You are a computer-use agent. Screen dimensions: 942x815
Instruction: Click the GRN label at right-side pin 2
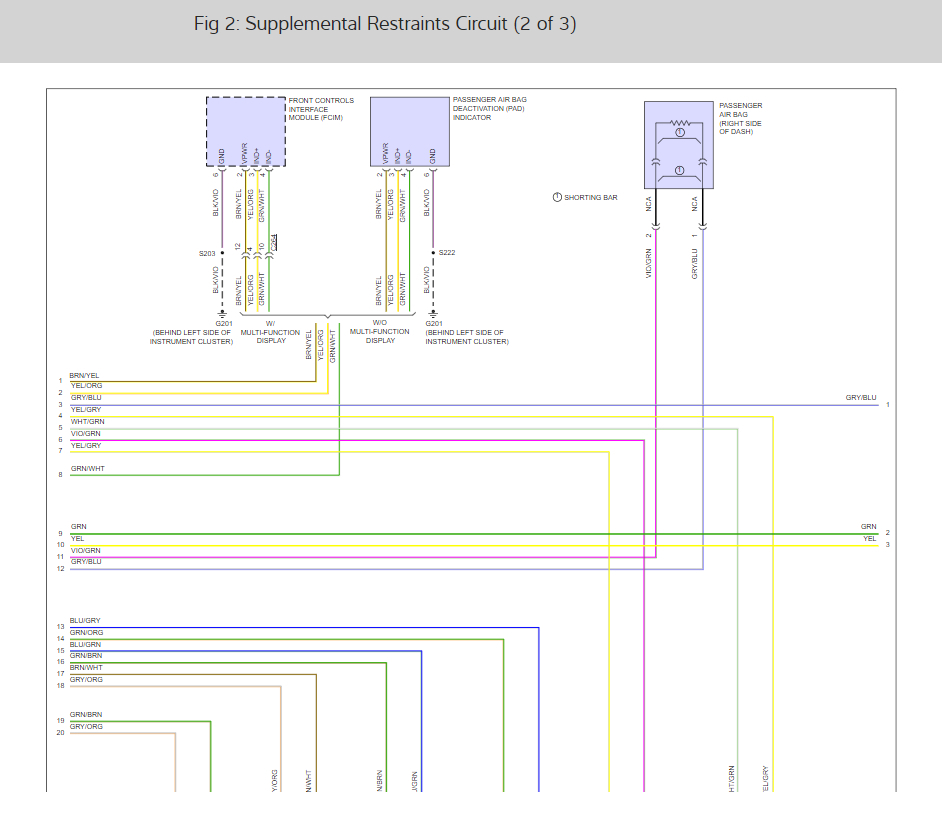(x=868, y=526)
